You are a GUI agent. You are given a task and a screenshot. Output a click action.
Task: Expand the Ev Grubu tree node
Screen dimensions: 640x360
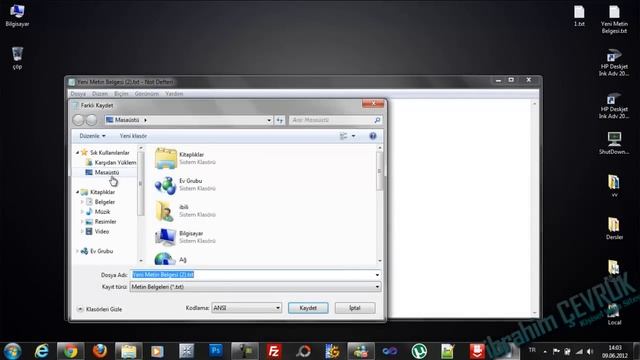tap(78, 251)
